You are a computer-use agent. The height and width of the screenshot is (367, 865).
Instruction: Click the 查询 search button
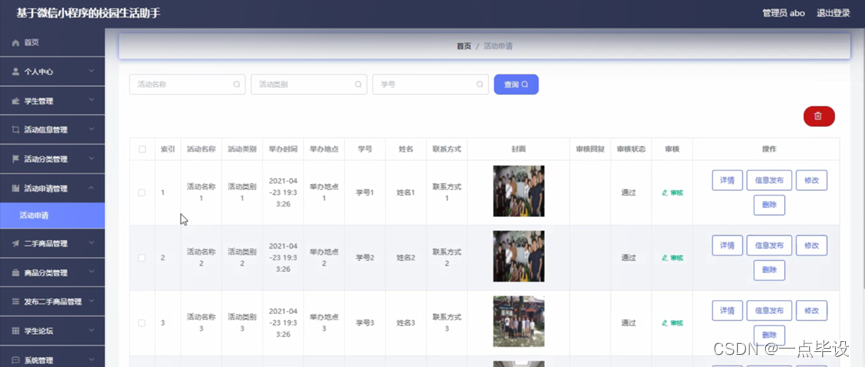(516, 84)
